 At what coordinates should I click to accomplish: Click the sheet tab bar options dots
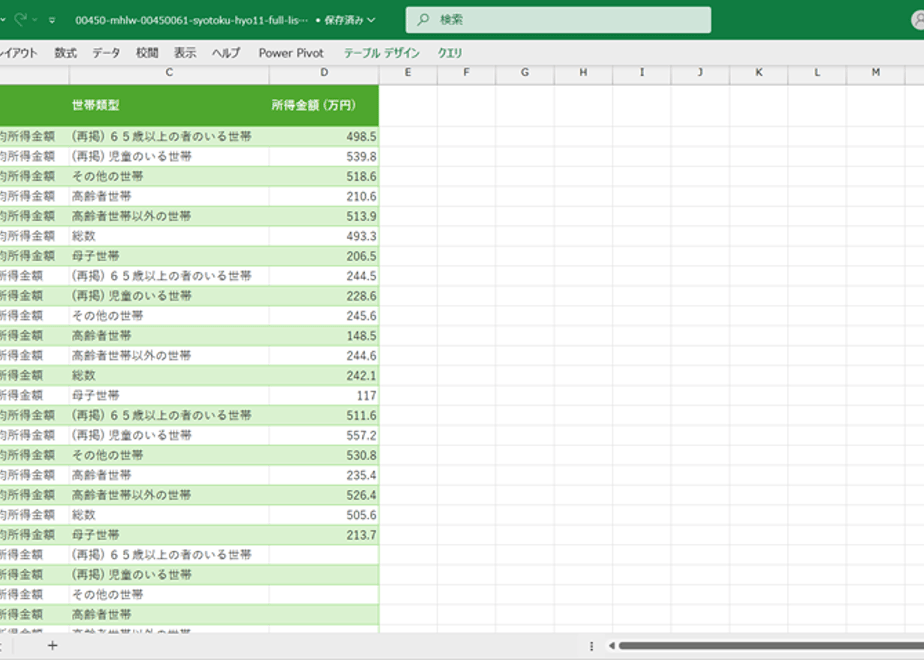click(x=591, y=646)
